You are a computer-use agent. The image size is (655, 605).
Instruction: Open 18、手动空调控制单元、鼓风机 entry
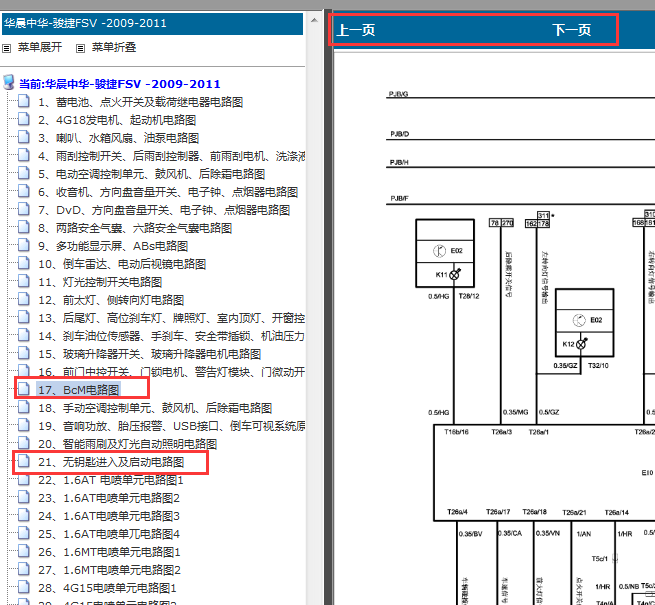coord(155,407)
